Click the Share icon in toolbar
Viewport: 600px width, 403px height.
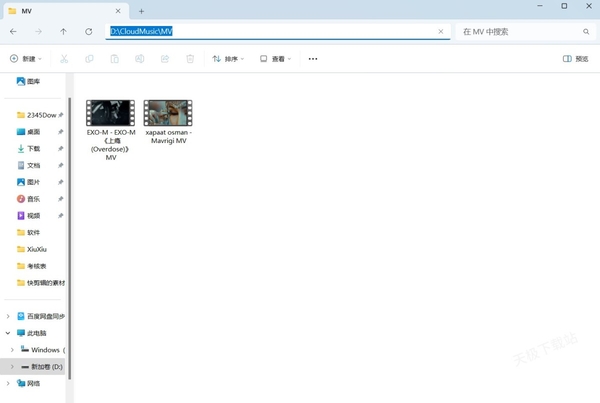pyautogui.click(x=165, y=59)
